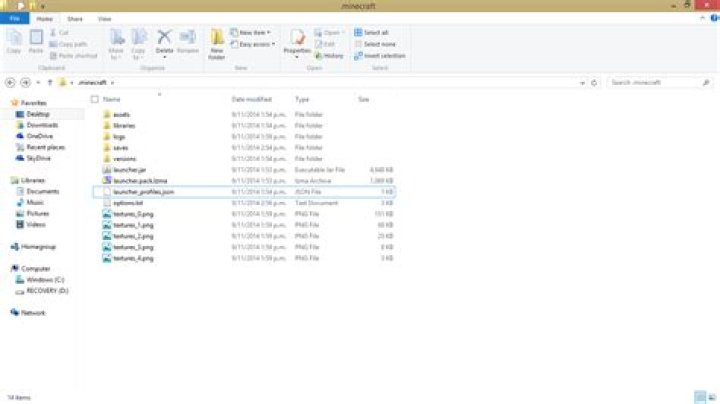Screen dimensions: 720x404
Task: Switch to the View ribbon tab
Action: (x=104, y=19)
